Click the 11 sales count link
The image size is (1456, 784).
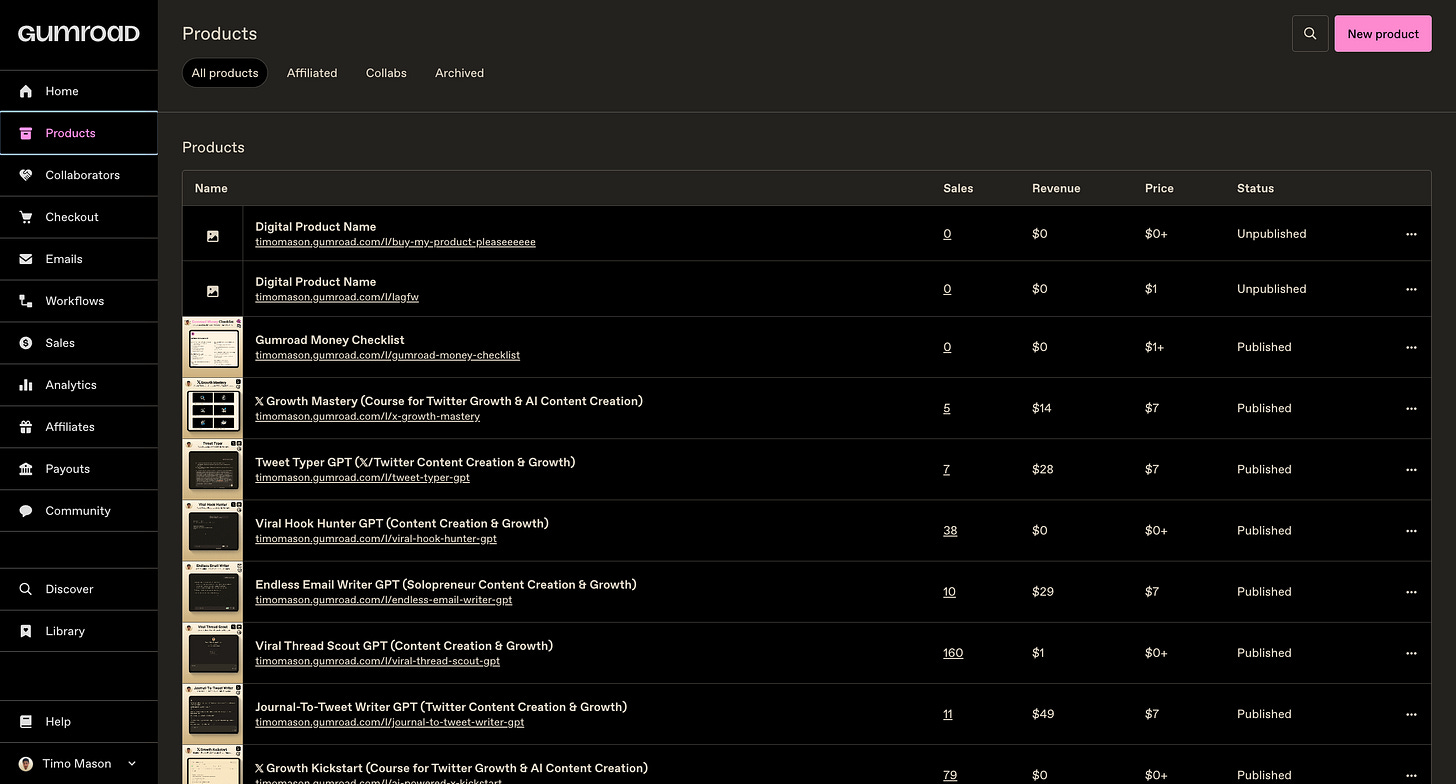click(948, 714)
